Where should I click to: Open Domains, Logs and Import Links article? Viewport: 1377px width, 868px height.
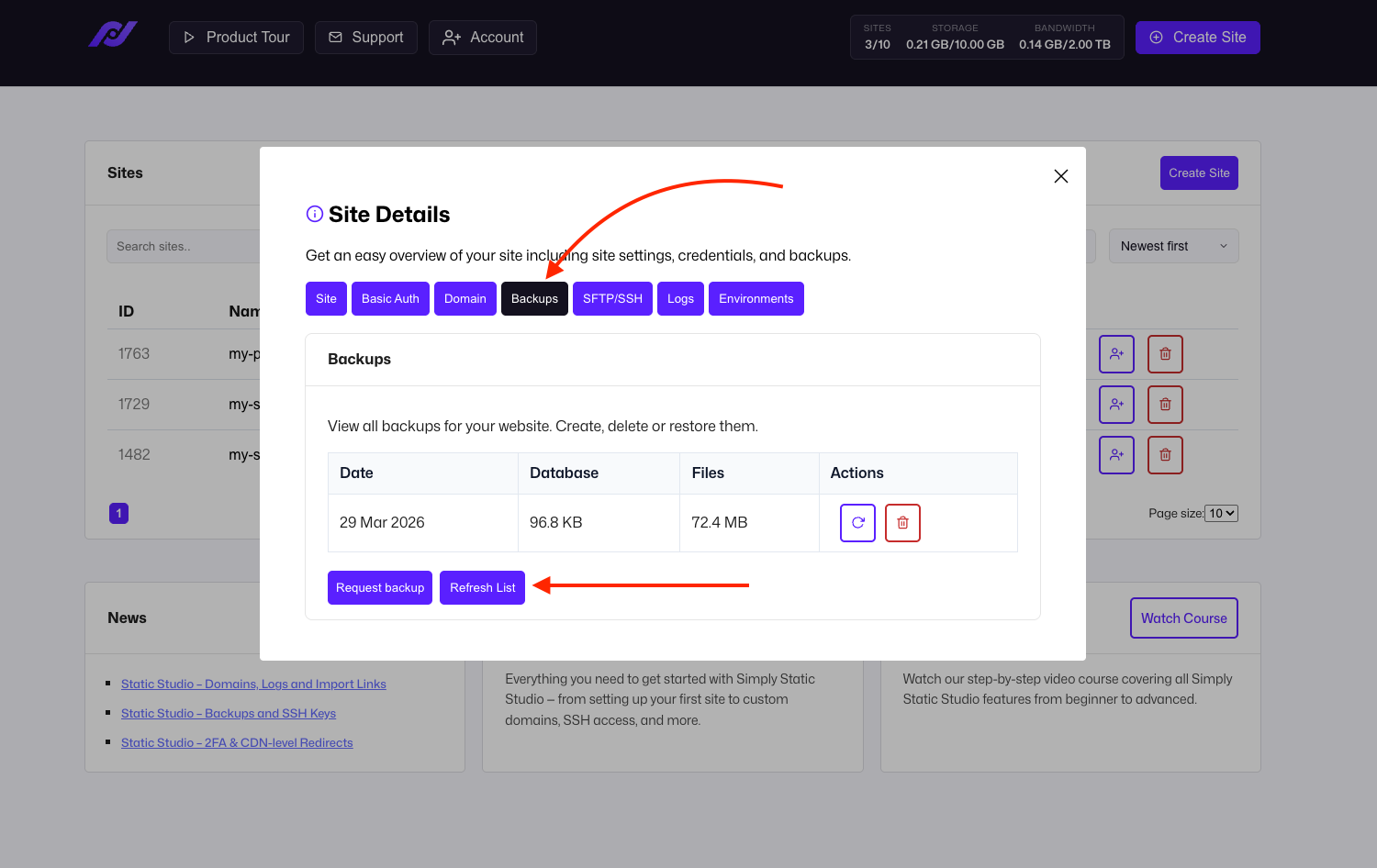pos(253,684)
